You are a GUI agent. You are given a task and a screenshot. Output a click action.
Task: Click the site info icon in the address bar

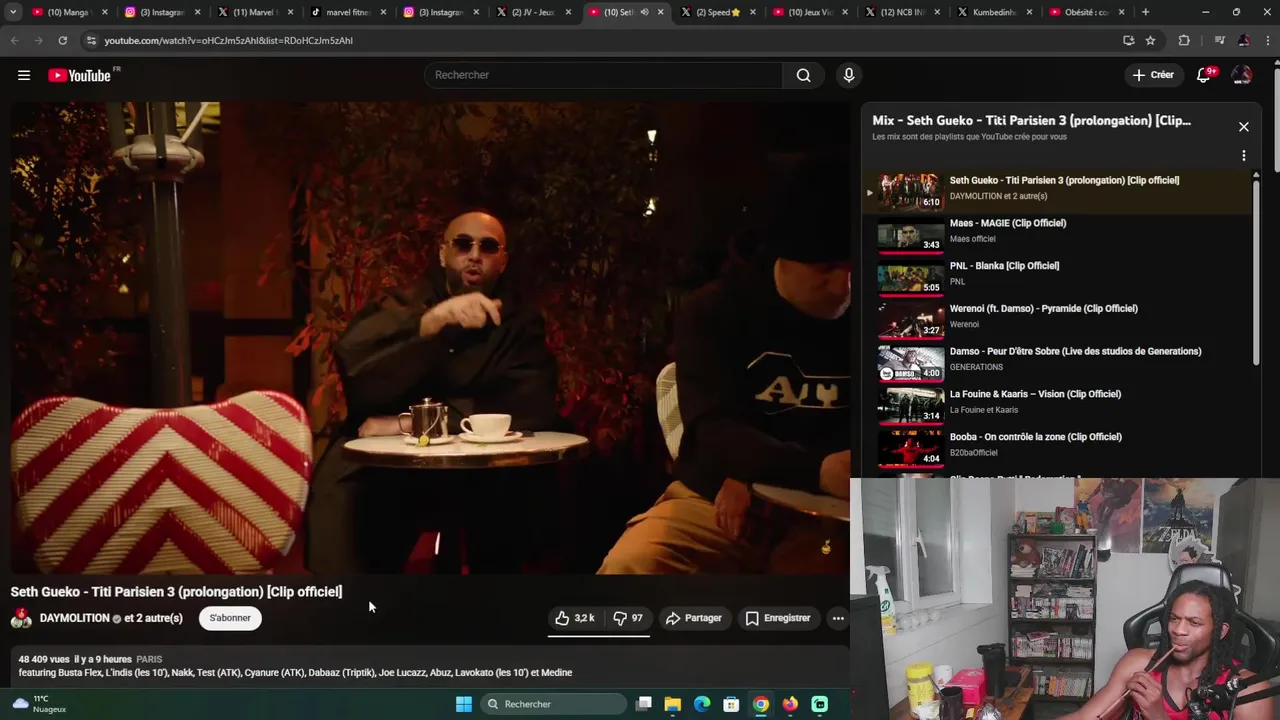(91, 40)
